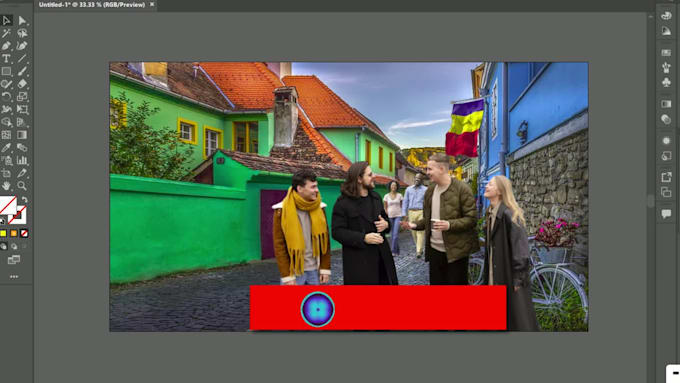Select the Pen tool
This screenshot has width=680, height=383.
pyautogui.click(x=7, y=46)
